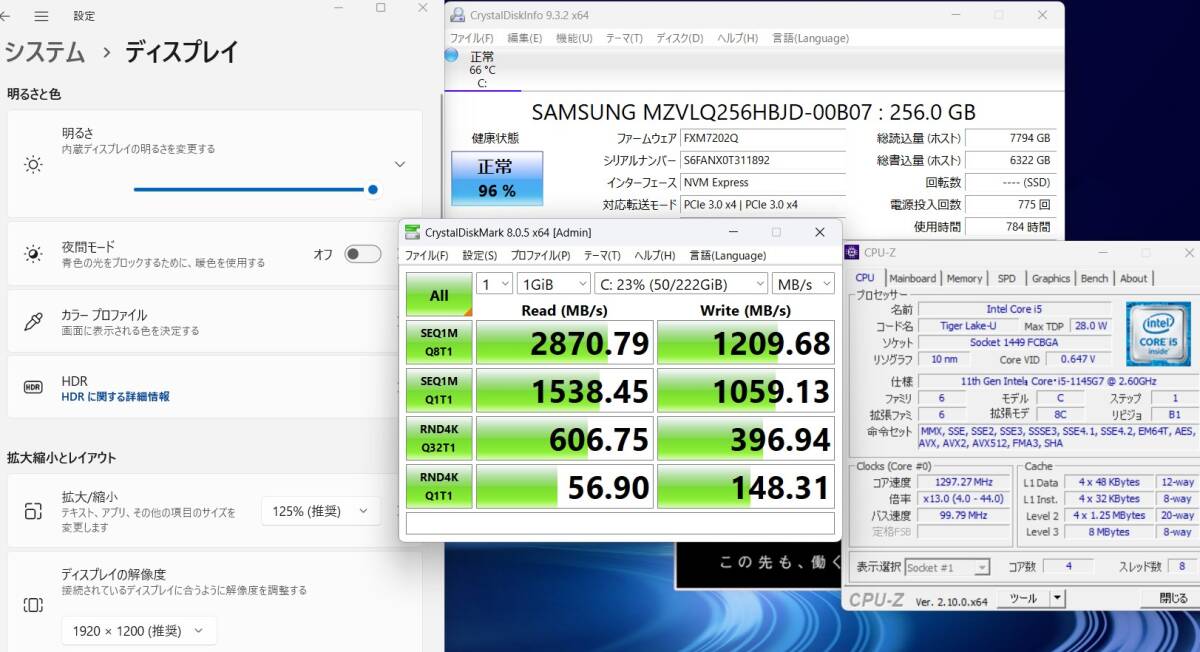
Task: Click the NVM Express interface field
Action: click(x=762, y=183)
